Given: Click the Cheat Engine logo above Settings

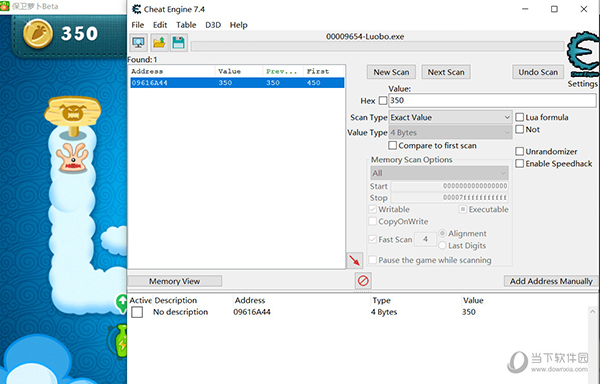Looking at the screenshot, I should click(x=583, y=54).
